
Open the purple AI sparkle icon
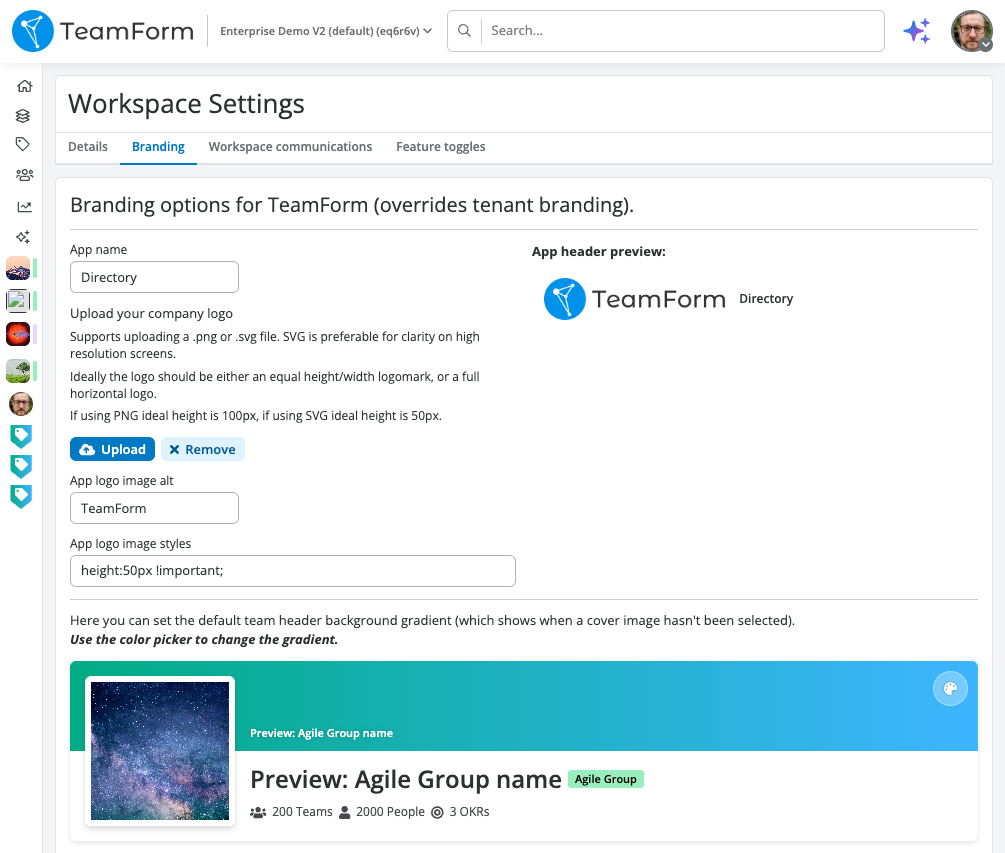917,31
